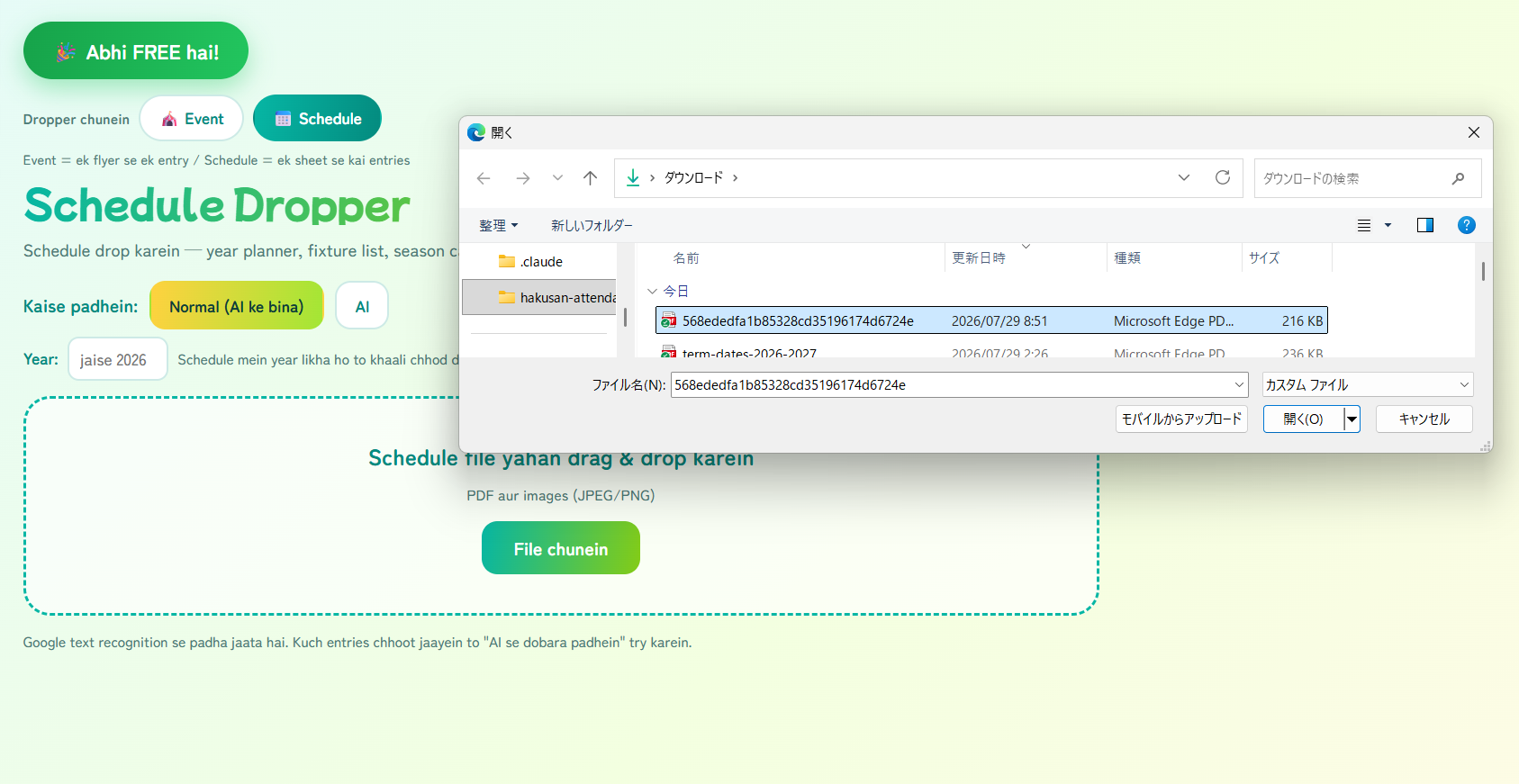The image size is (1519, 784).
Task: Click PDF icon of 568ededfa1b85 file row
Action: [x=668, y=320]
